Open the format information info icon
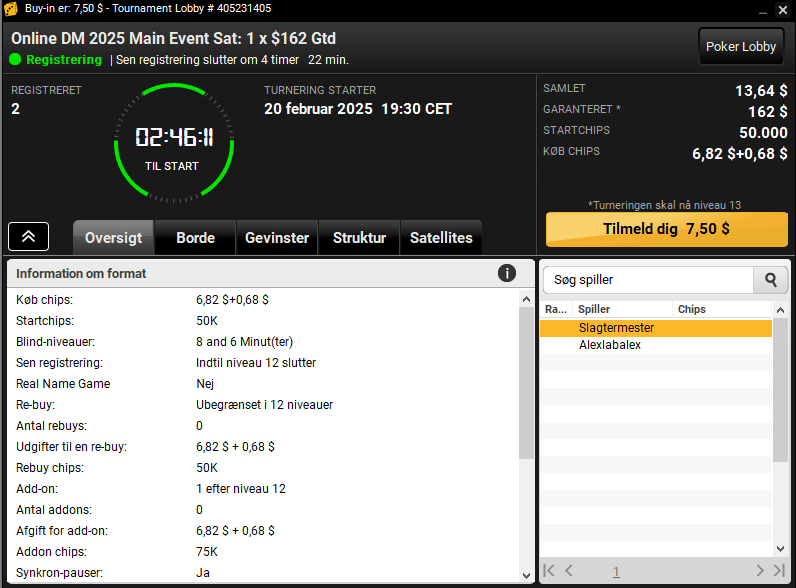The image size is (796, 588). [x=506, y=273]
